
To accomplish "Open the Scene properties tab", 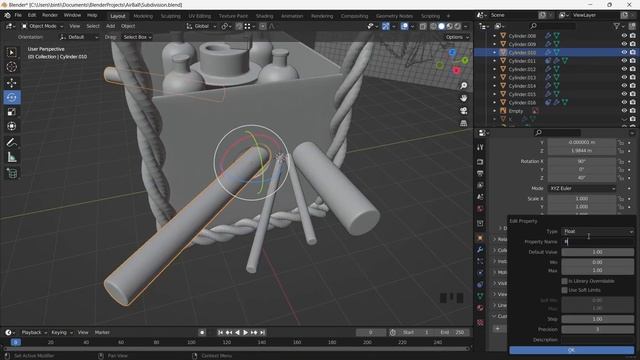I will tap(480, 197).
